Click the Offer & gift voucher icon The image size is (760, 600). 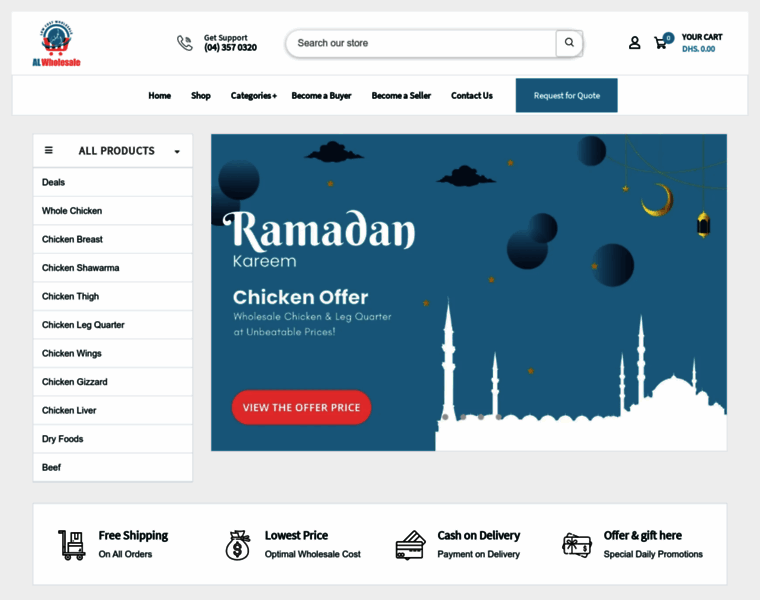pyautogui.click(x=577, y=545)
